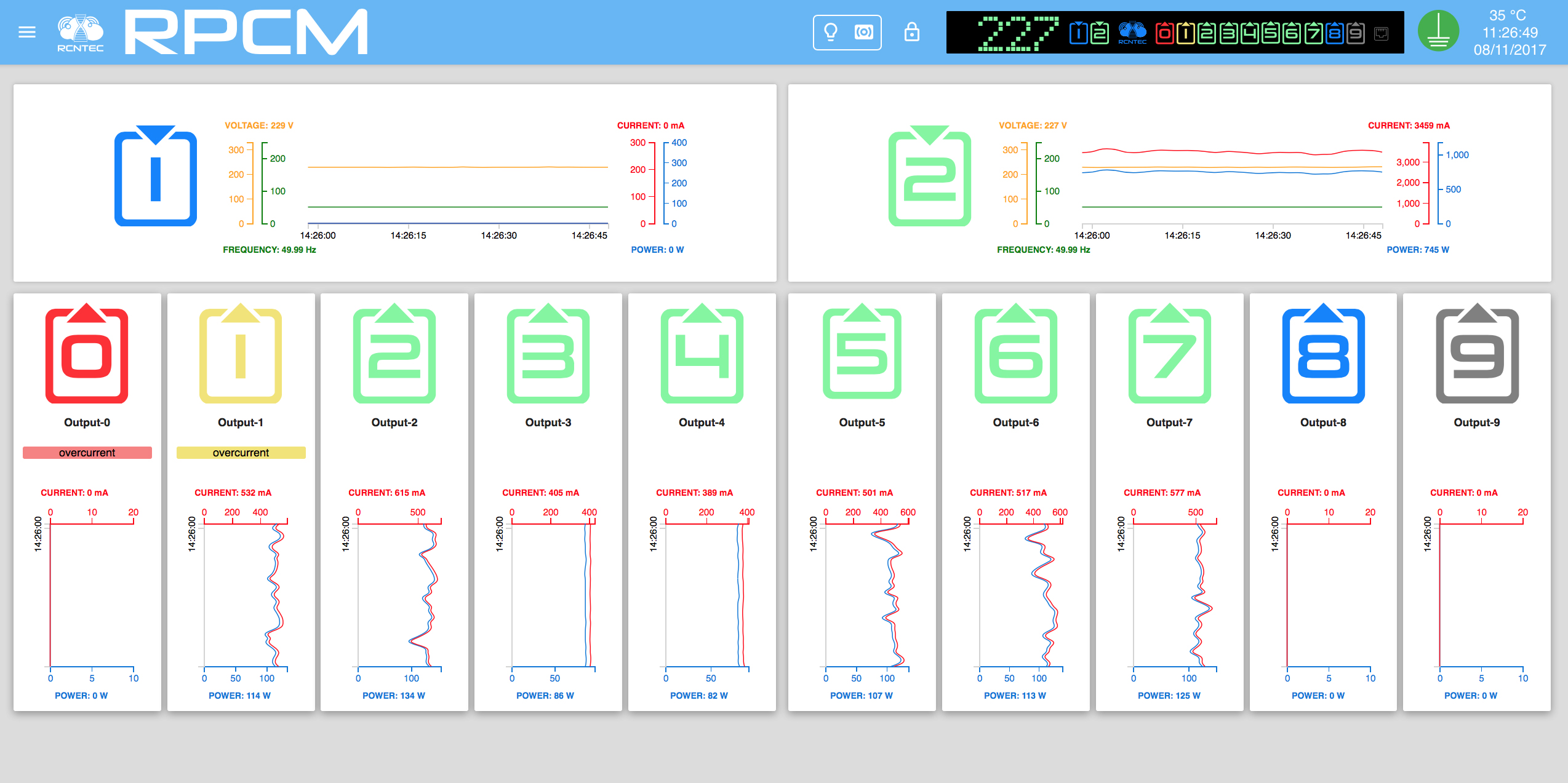This screenshot has width=1568, height=783.
Task: Click the Output-9 label
Action: click(x=1477, y=423)
